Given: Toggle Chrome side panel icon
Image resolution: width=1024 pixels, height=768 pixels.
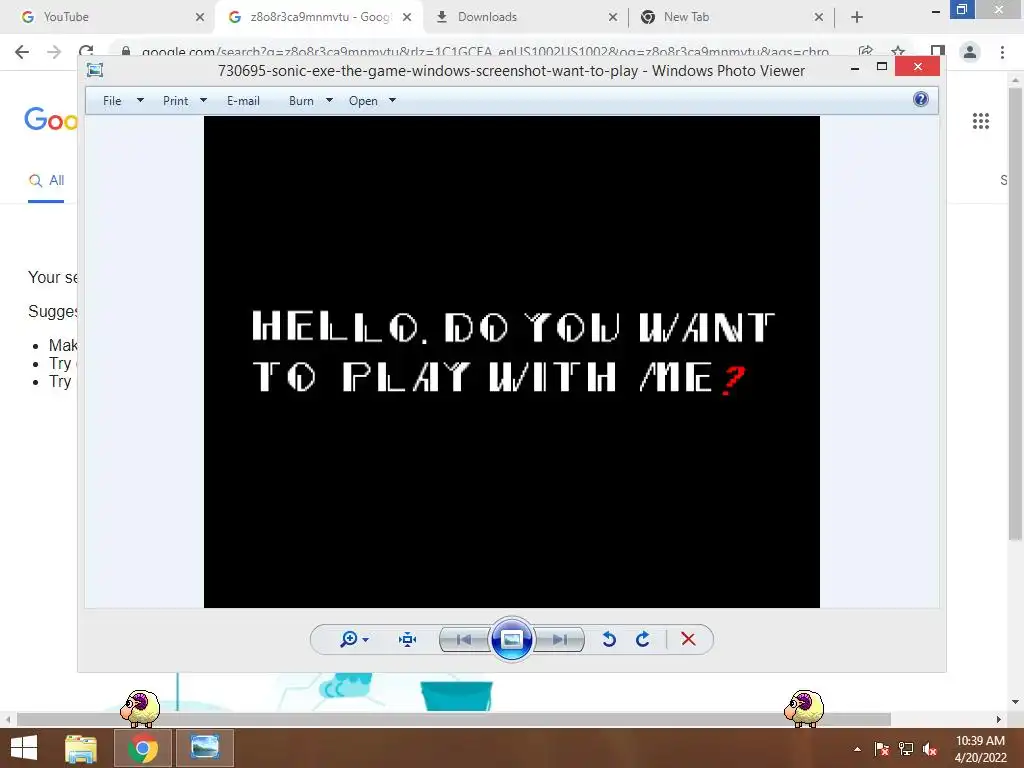Looking at the screenshot, I should (938, 51).
